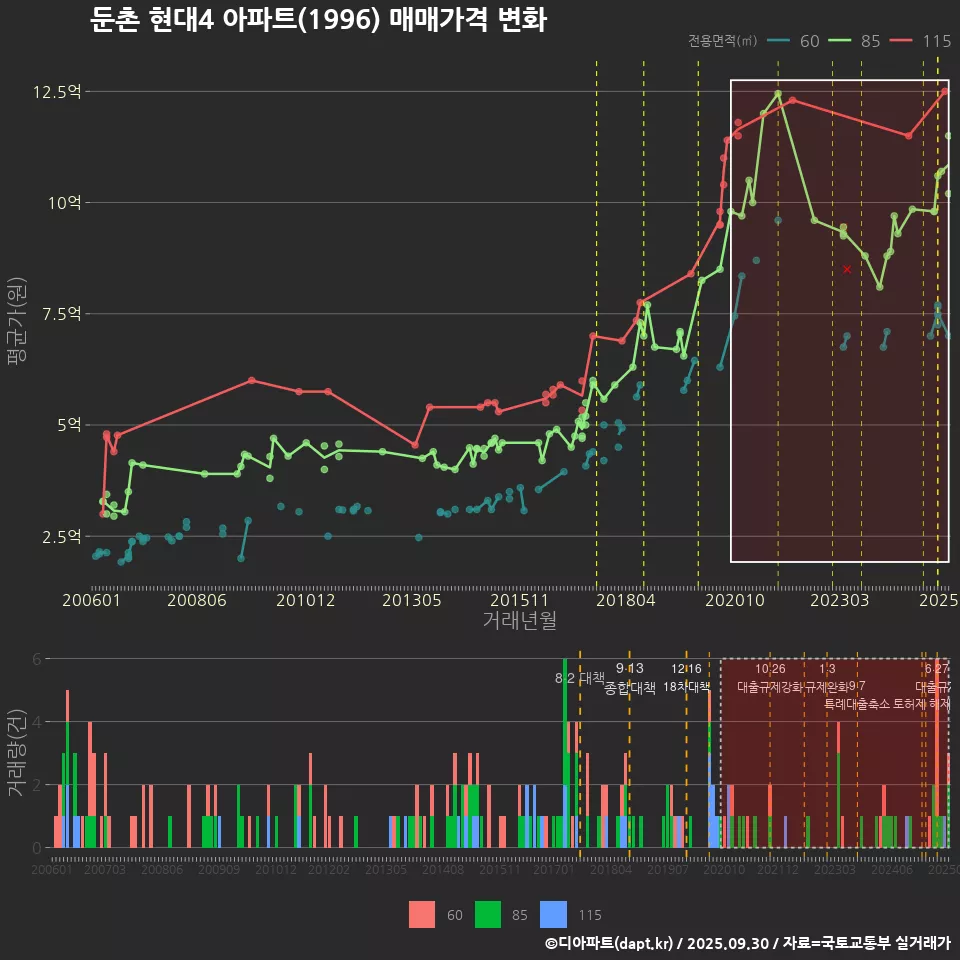960x960 pixels.
Task: Click the chart title 둔촌 현대4 아파트(1996)
Action: tap(318, 20)
